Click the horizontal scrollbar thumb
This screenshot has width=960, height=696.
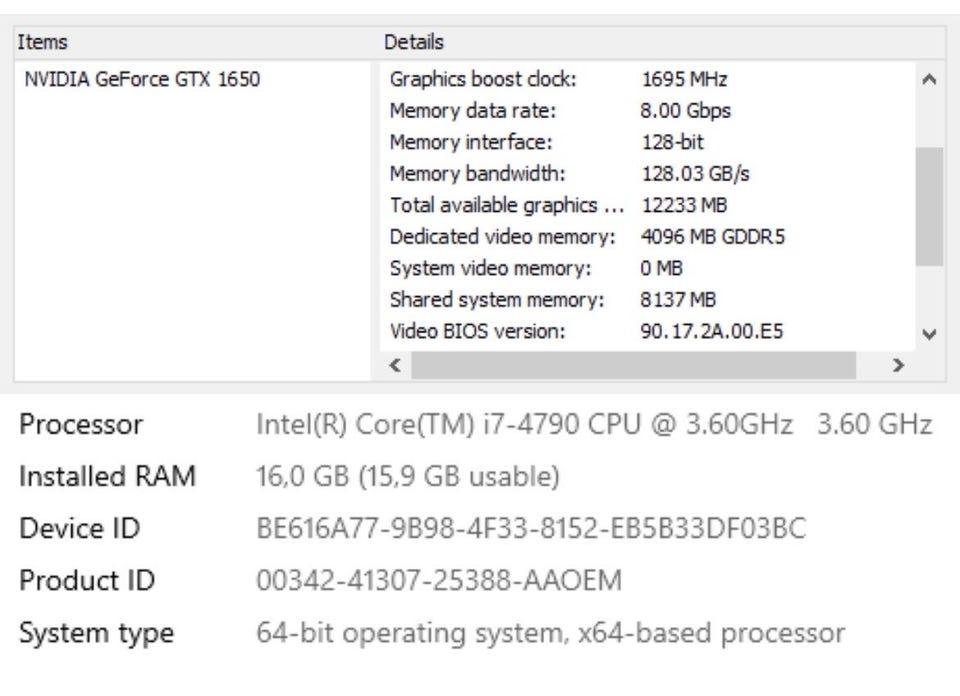tap(632, 366)
